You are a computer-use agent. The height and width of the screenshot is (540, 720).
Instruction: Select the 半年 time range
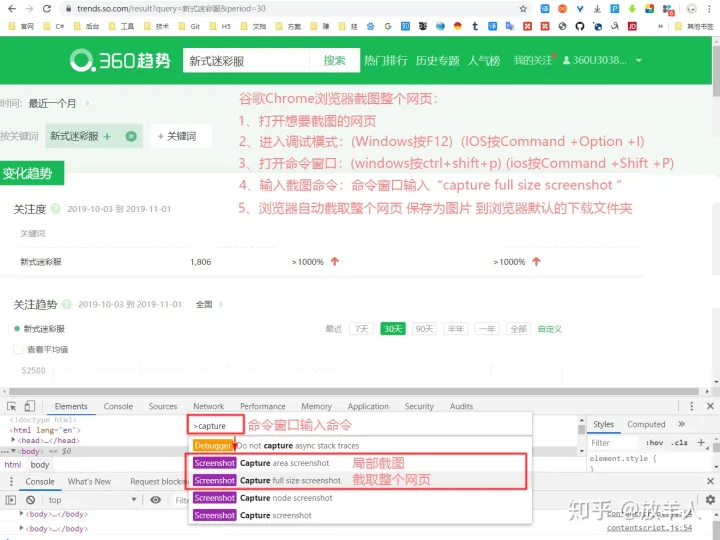tap(456, 329)
